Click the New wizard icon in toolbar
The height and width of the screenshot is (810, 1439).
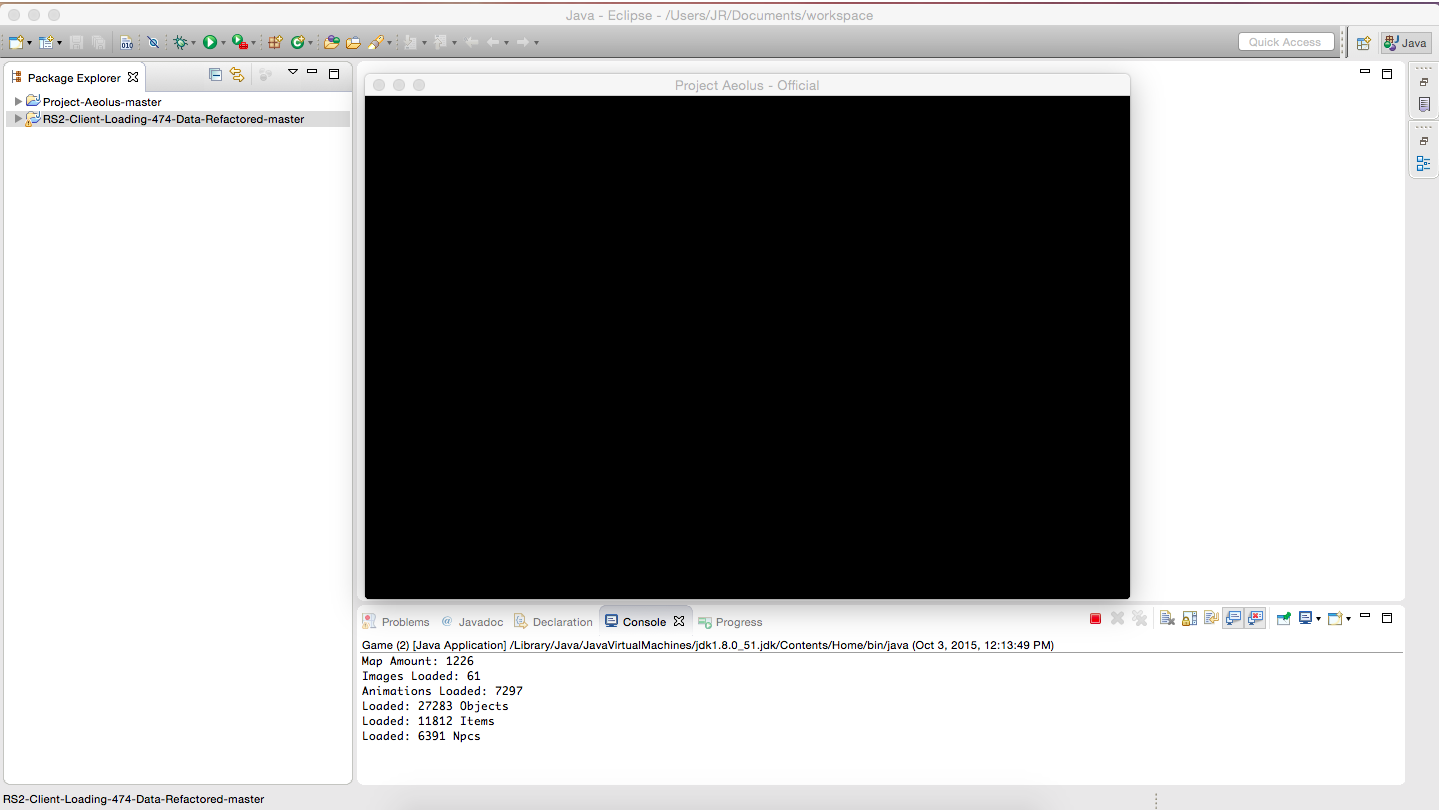16,42
